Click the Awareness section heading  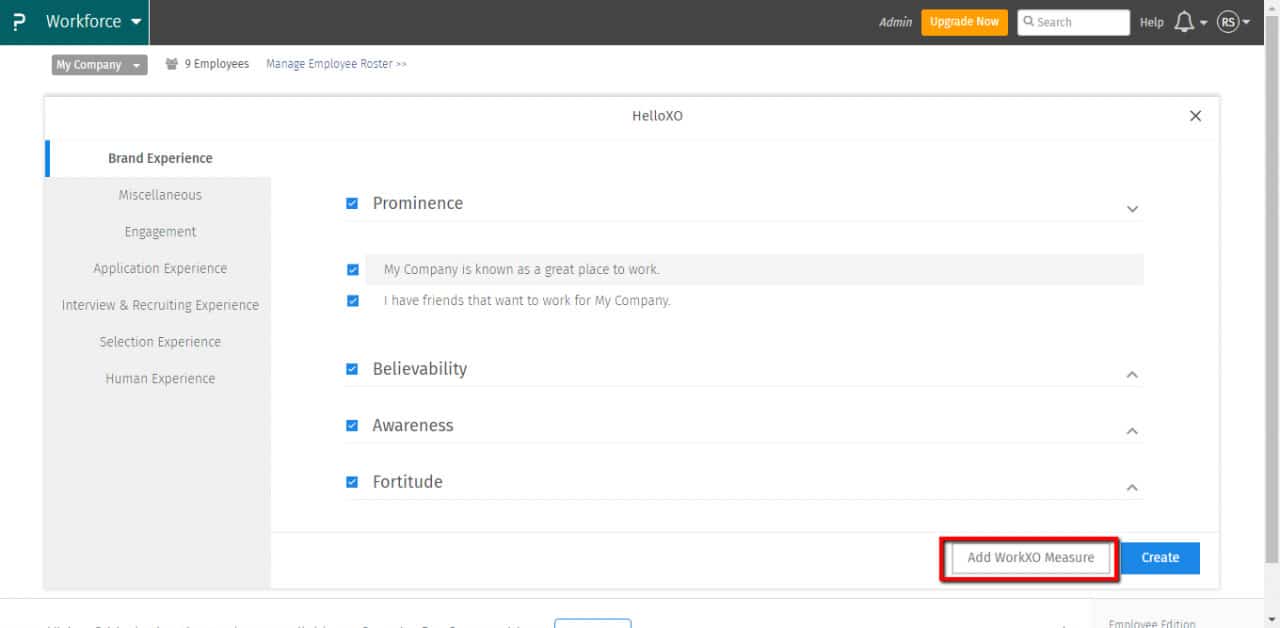(x=413, y=425)
